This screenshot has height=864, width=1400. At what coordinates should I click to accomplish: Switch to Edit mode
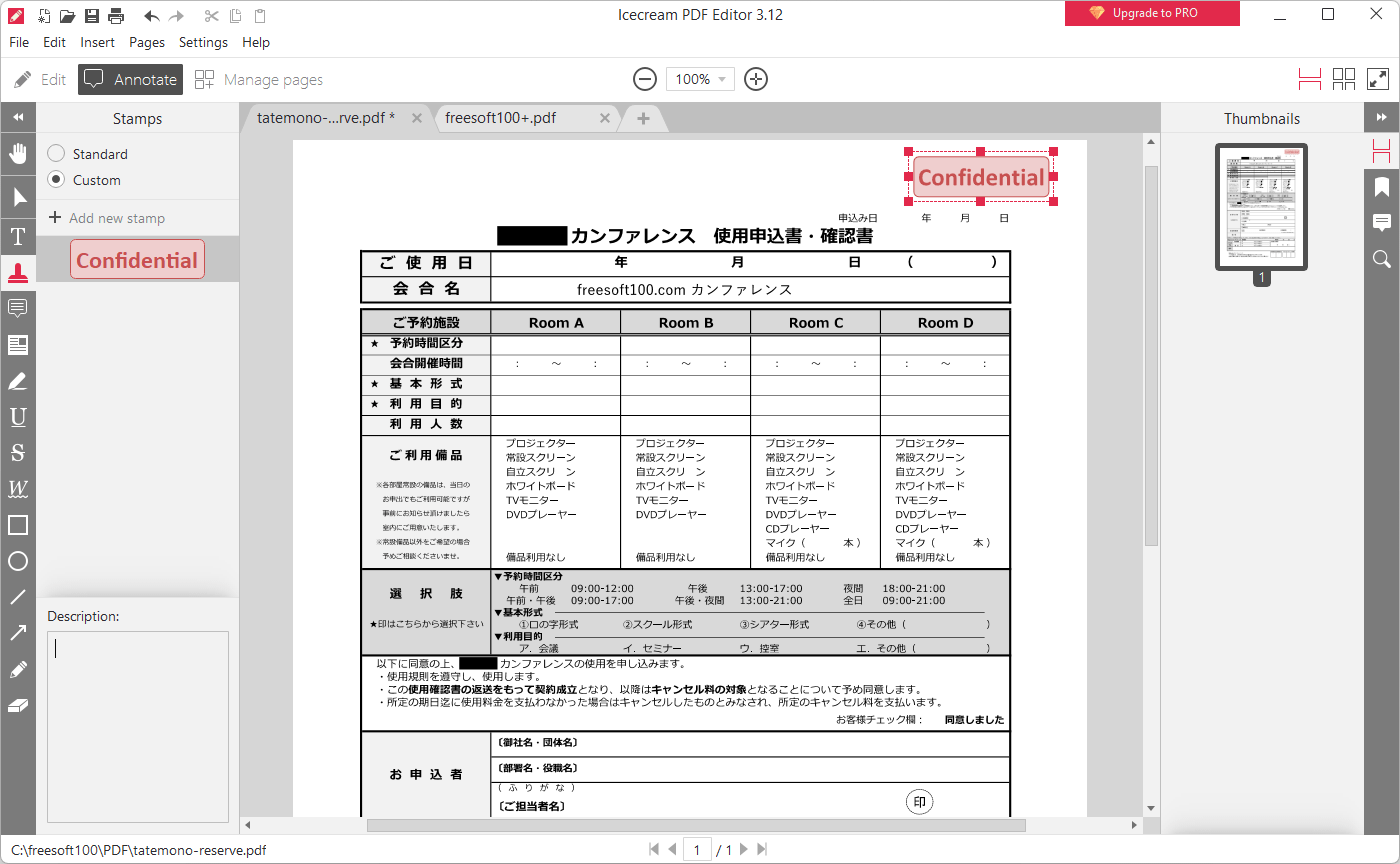(x=40, y=80)
